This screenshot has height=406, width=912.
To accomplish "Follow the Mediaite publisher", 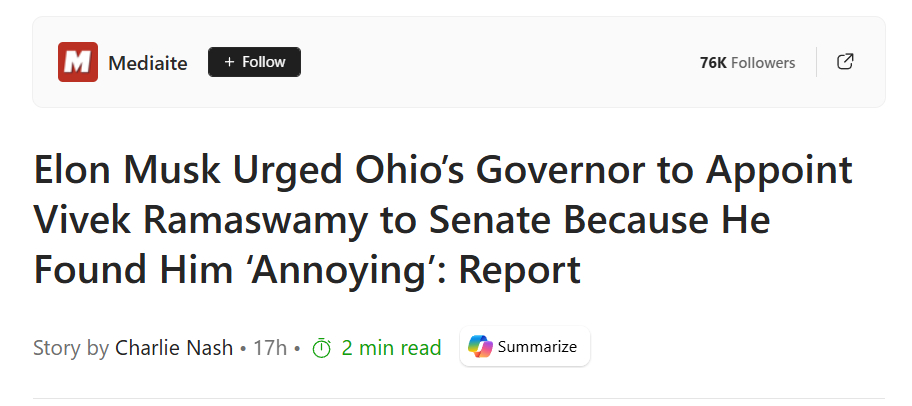I will click(x=254, y=62).
